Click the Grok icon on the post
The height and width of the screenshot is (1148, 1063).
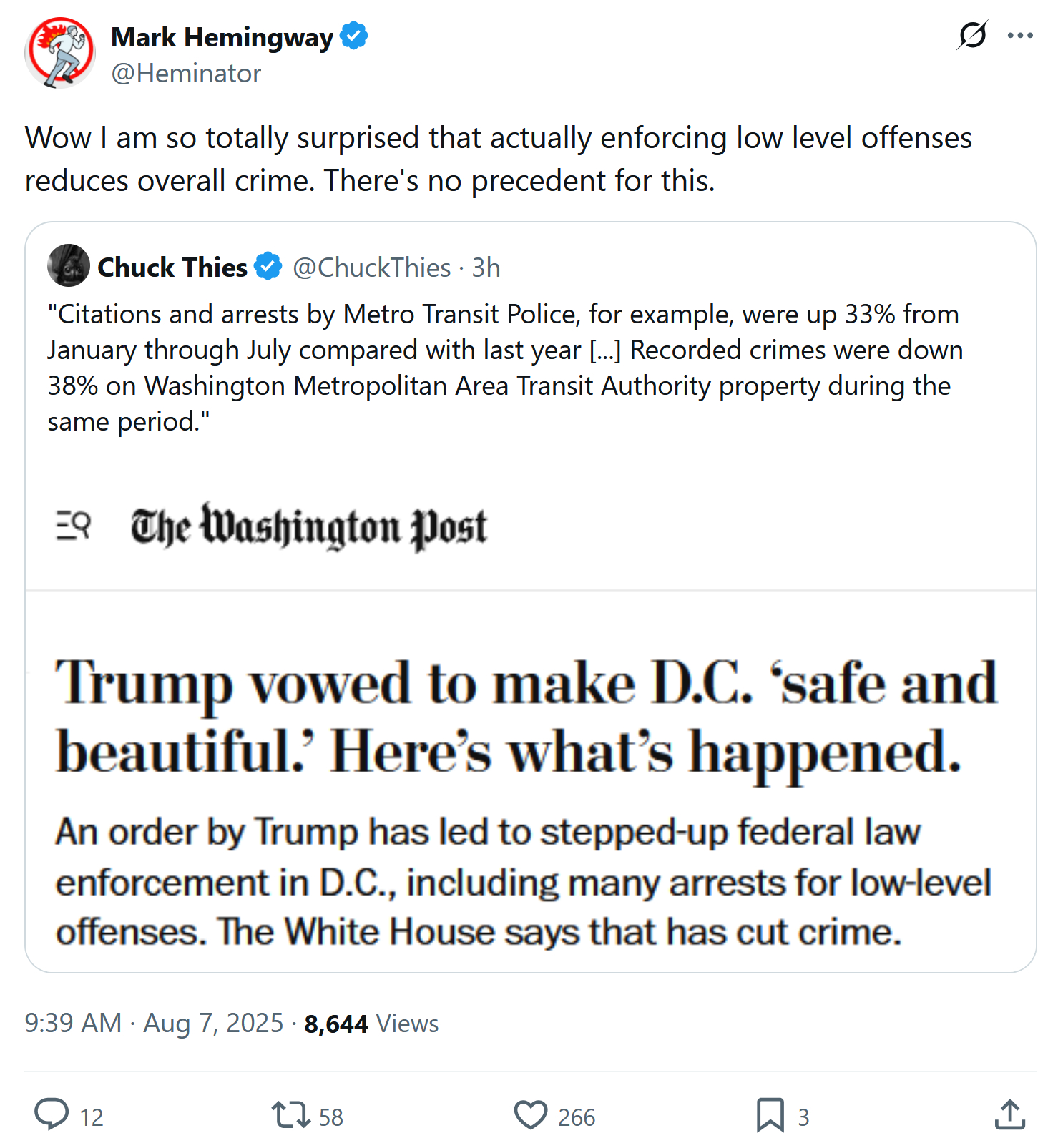click(972, 35)
